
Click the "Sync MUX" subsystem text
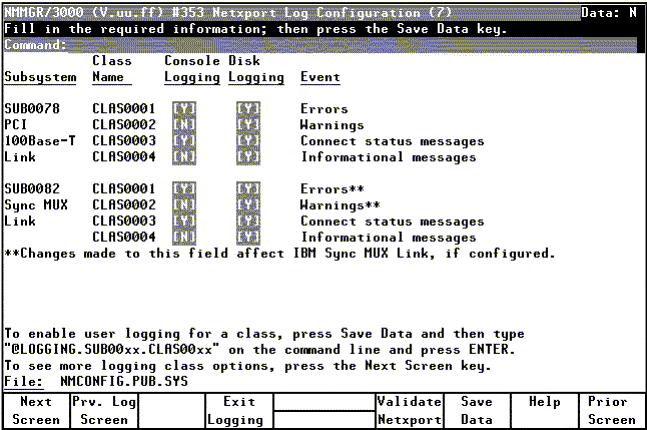click(x=36, y=205)
